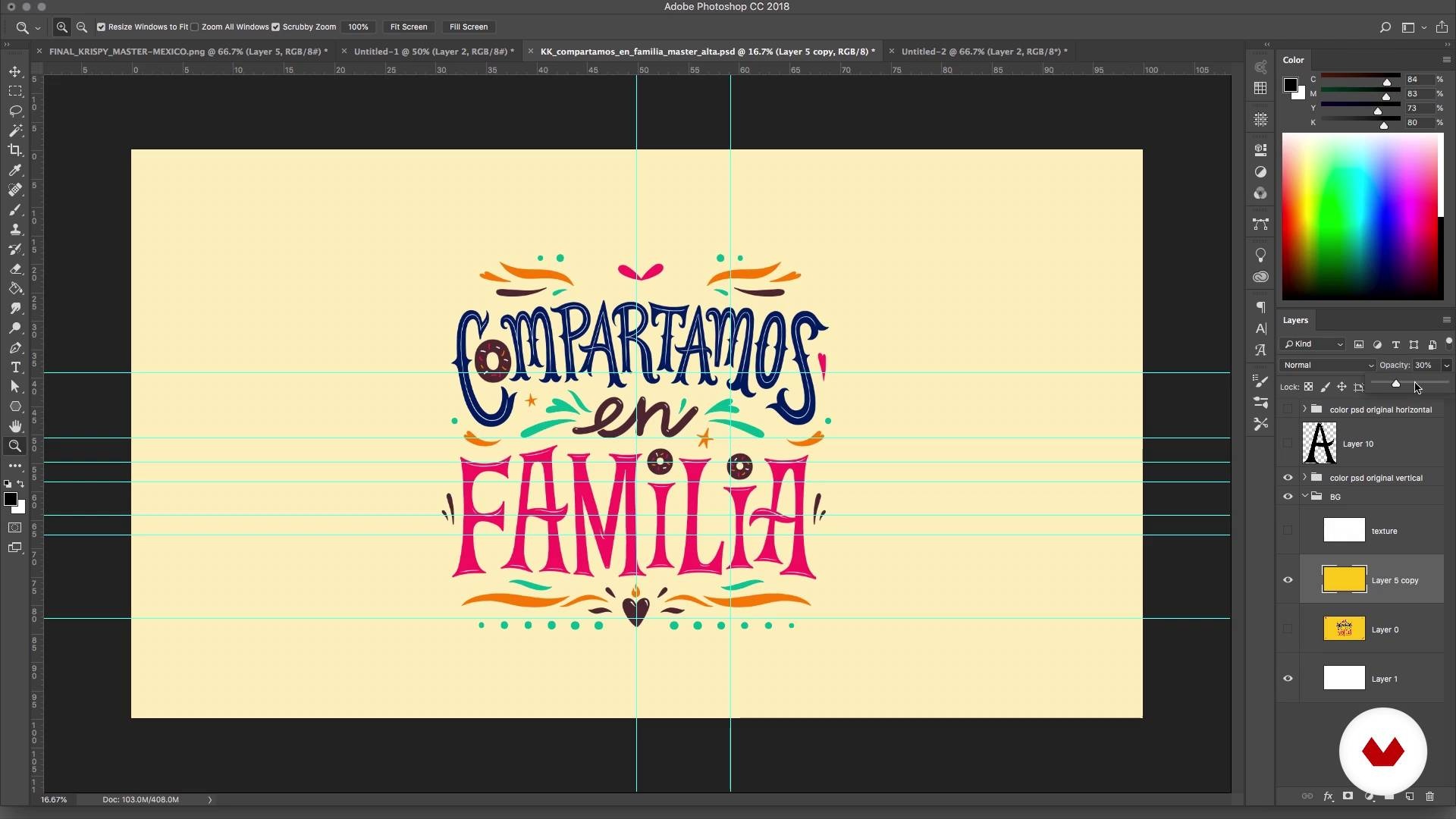Image resolution: width=1456 pixels, height=819 pixels.
Task: Switch to Untitled-1 document tab
Action: pyautogui.click(x=434, y=52)
